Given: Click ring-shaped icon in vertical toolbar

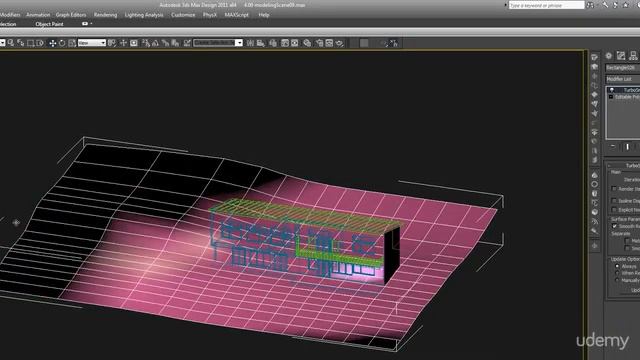Looking at the screenshot, I should click(x=595, y=184).
